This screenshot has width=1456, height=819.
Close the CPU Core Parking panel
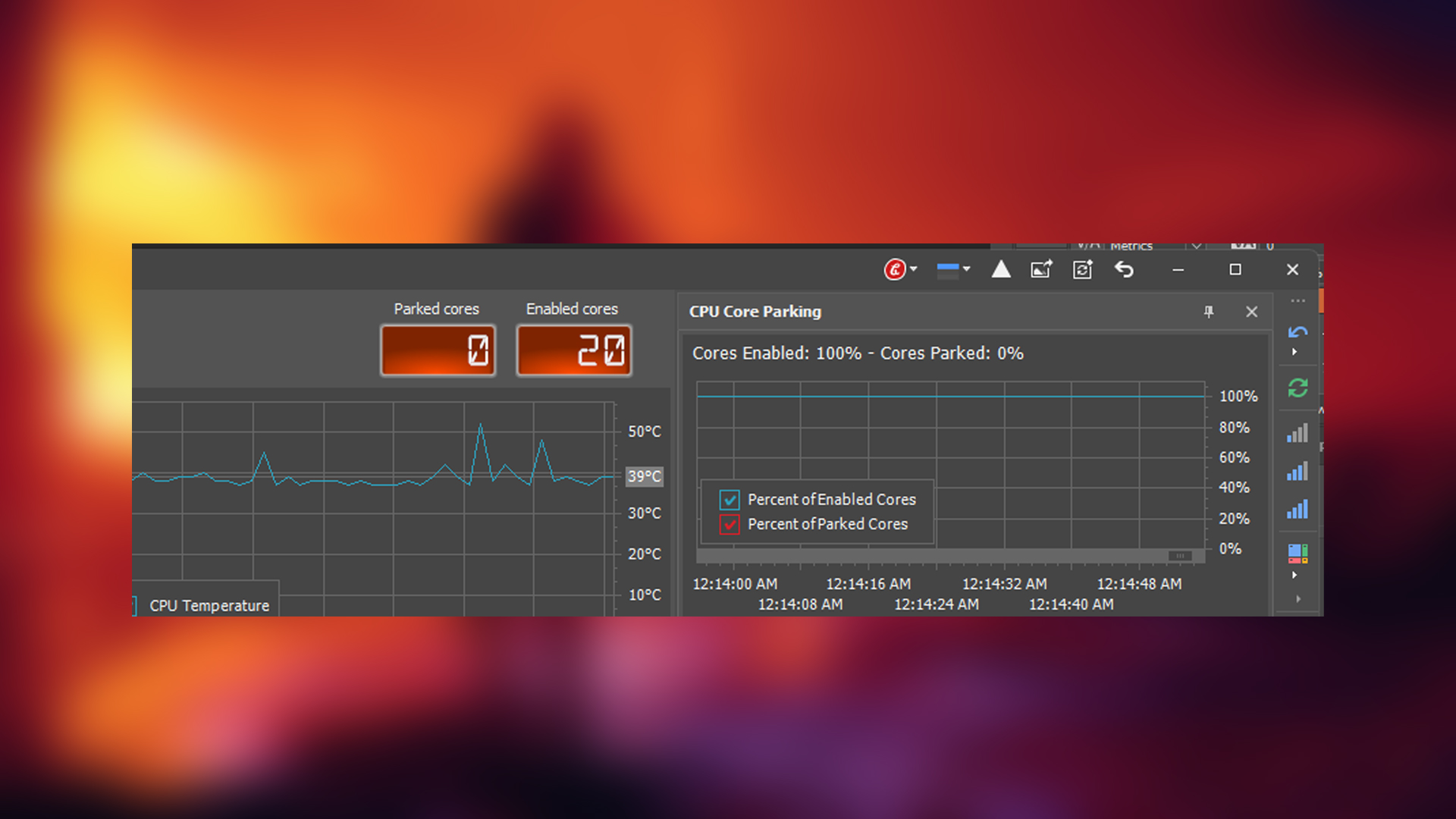(1251, 312)
